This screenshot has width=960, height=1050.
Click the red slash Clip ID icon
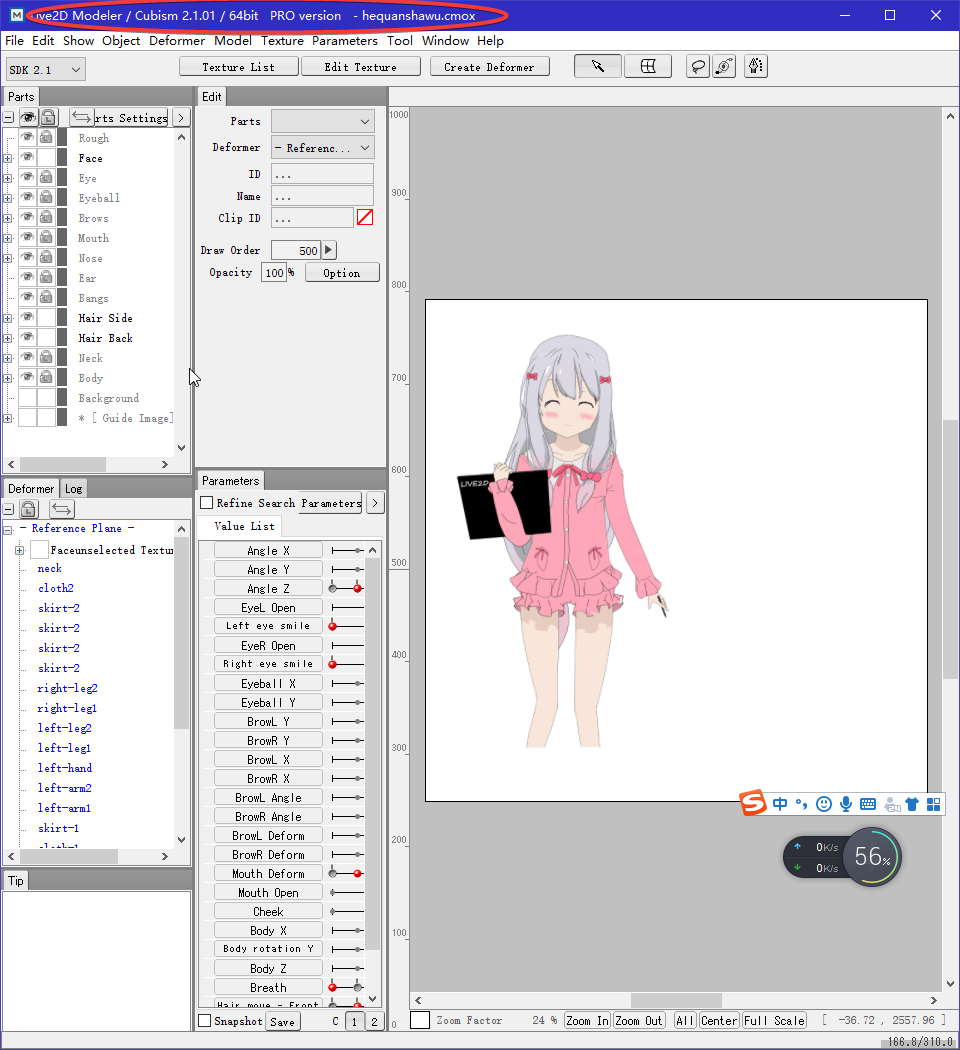pos(365,217)
